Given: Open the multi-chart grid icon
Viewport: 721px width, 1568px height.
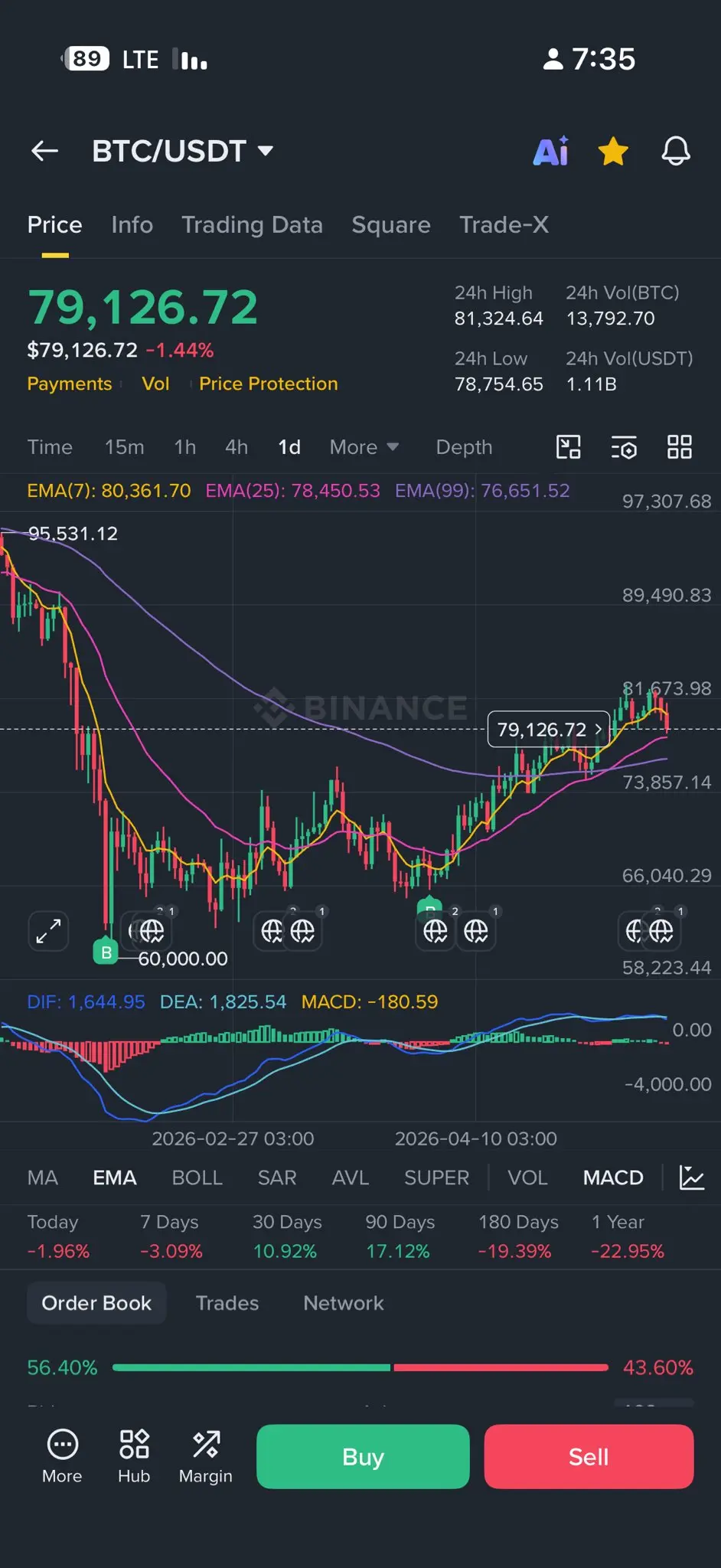Looking at the screenshot, I should pyautogui.click(x=679, y=447).
